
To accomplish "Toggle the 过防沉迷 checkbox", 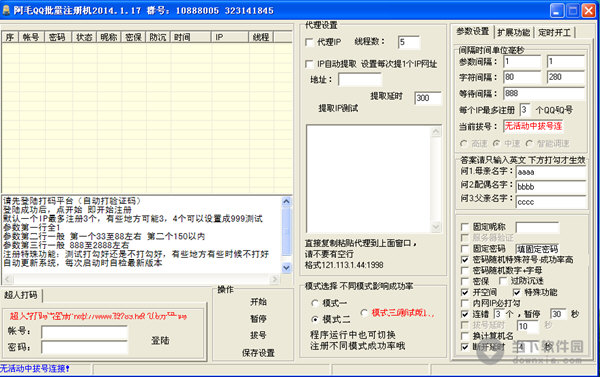I will (x=503, y=281).
